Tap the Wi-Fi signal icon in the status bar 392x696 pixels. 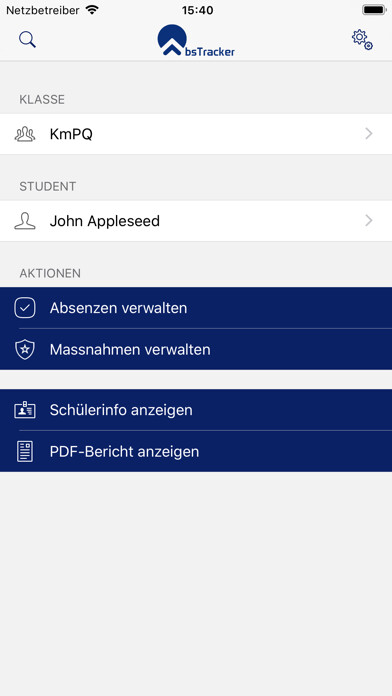(92, 10)
